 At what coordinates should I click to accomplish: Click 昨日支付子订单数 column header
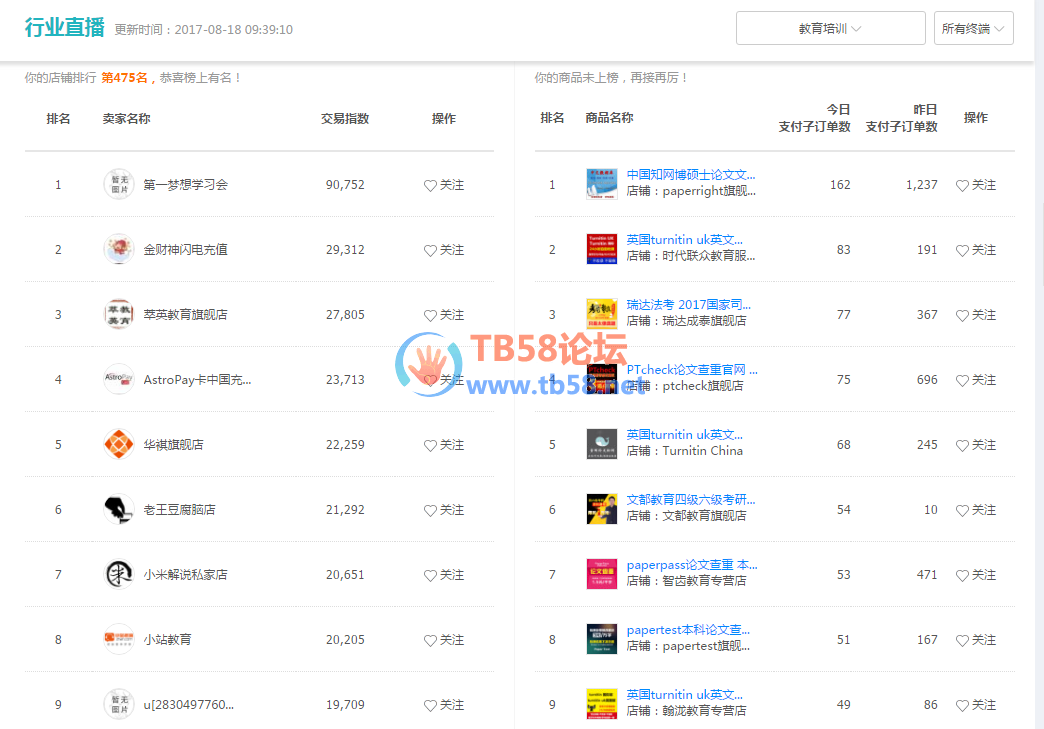[x=902, y=118]
